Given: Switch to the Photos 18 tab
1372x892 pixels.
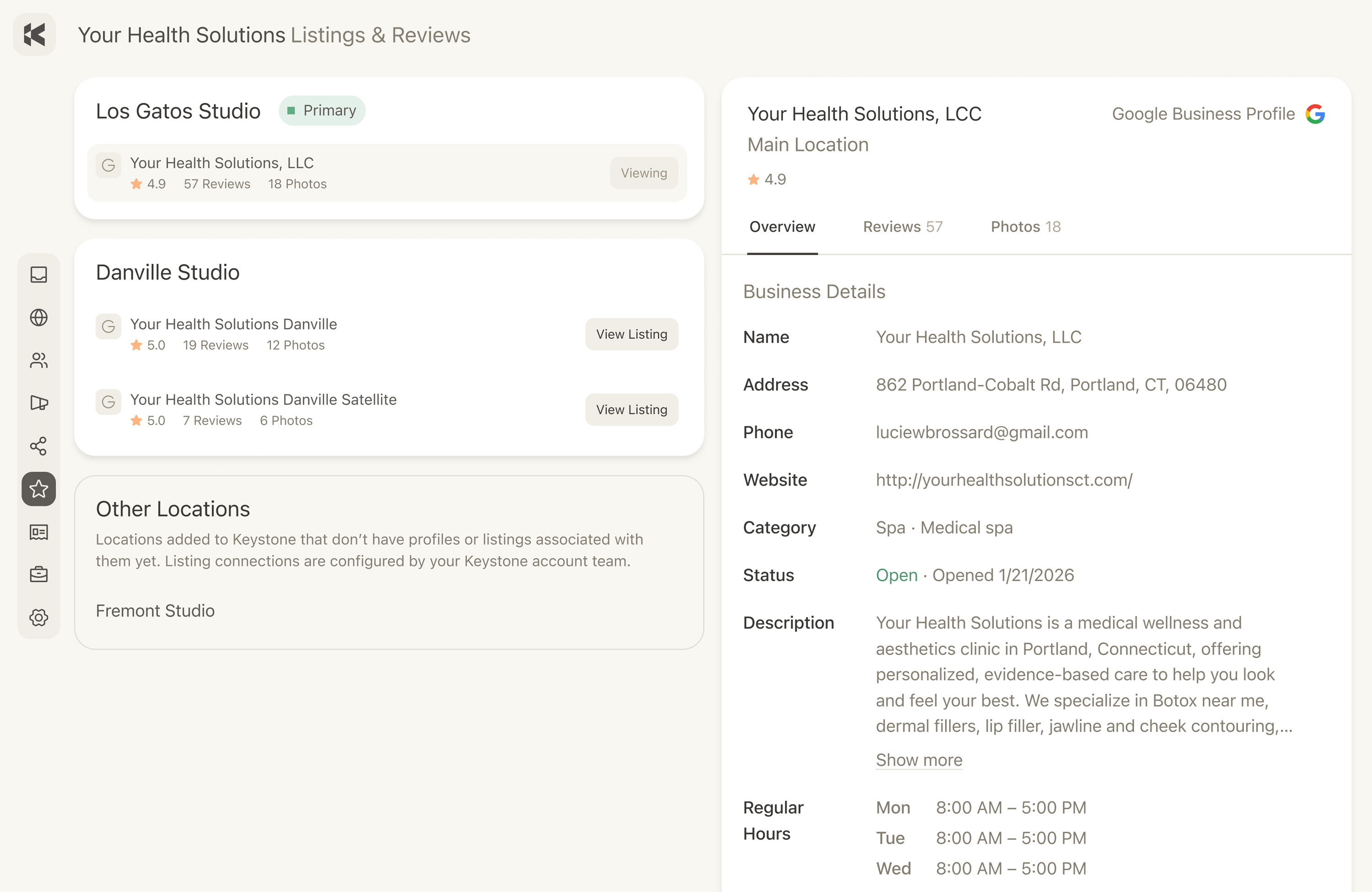Looking at the screenshot, I should [x=1025, y=226].
